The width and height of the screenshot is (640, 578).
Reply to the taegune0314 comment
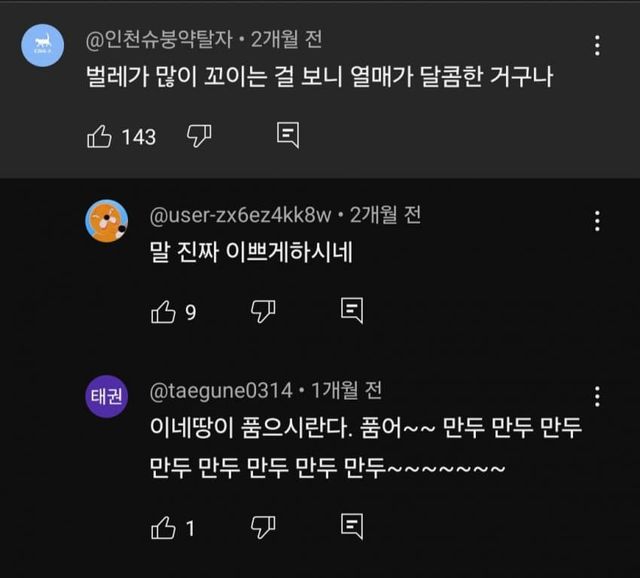(351, 526)
